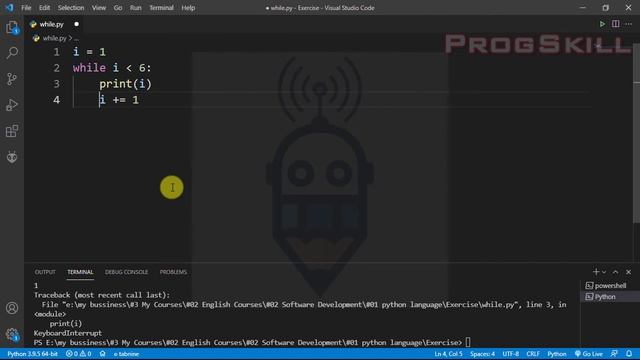Image resolution: width=640 pixels, height=360 pixels.
Task: Open the Help menu
Action: pyautogui.click(x=188, y=8)
